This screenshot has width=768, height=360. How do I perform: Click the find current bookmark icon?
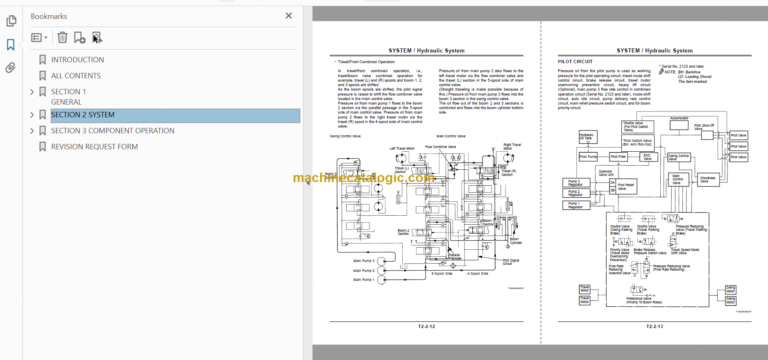(96, 37)
